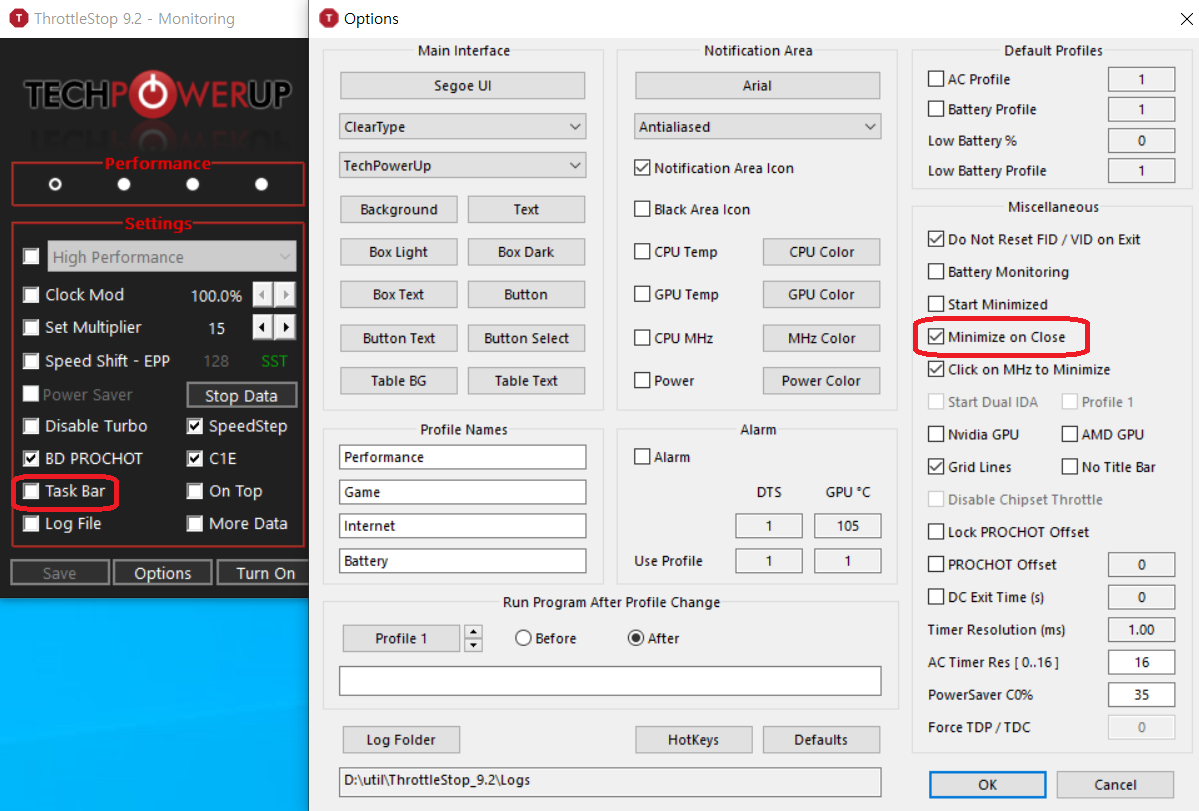Click the TechPowerUp logo banner
Image resolution: width=1199 pixels, height=811 pixels.
pyautogui.click(x=157, y=95)
